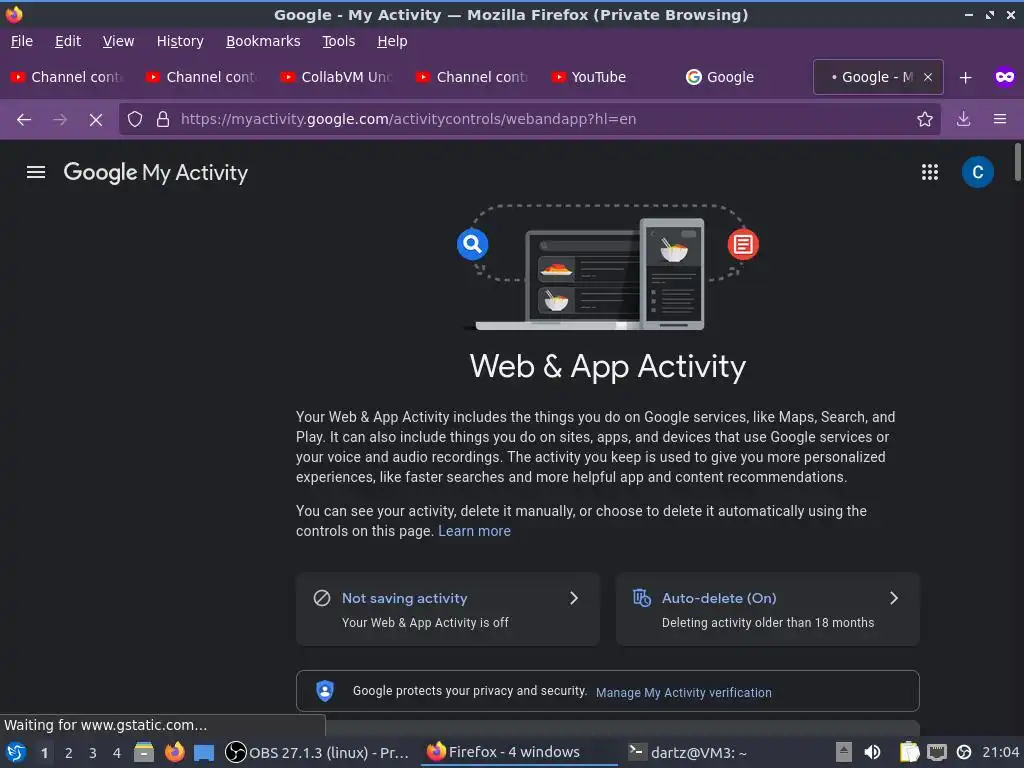Screen dimensions: 1024x768
Task: Open Manage My Activity verification link
Action: (683, 692)
